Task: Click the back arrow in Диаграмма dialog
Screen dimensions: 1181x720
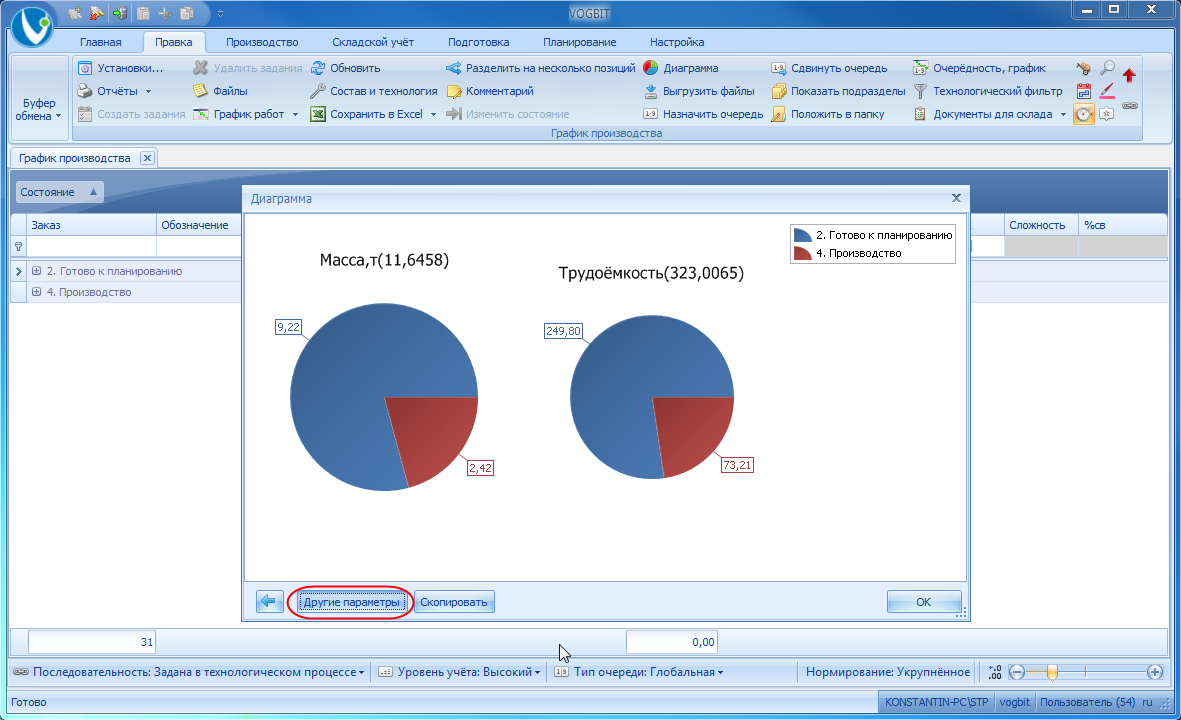Action: click(269, 601)
